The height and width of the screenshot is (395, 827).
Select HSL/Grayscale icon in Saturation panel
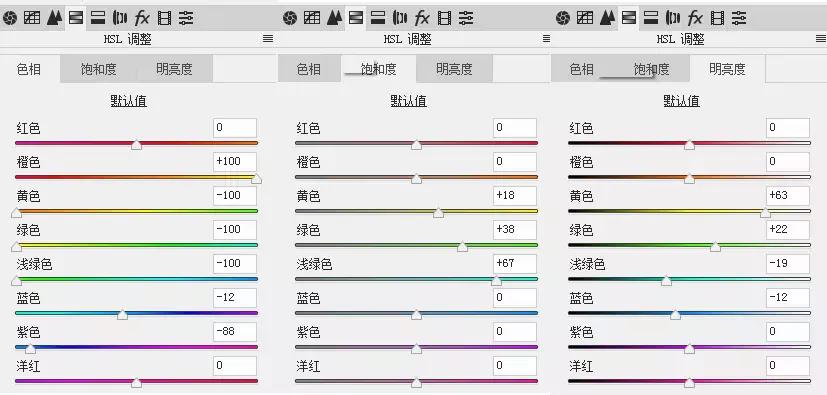point(356,18)
